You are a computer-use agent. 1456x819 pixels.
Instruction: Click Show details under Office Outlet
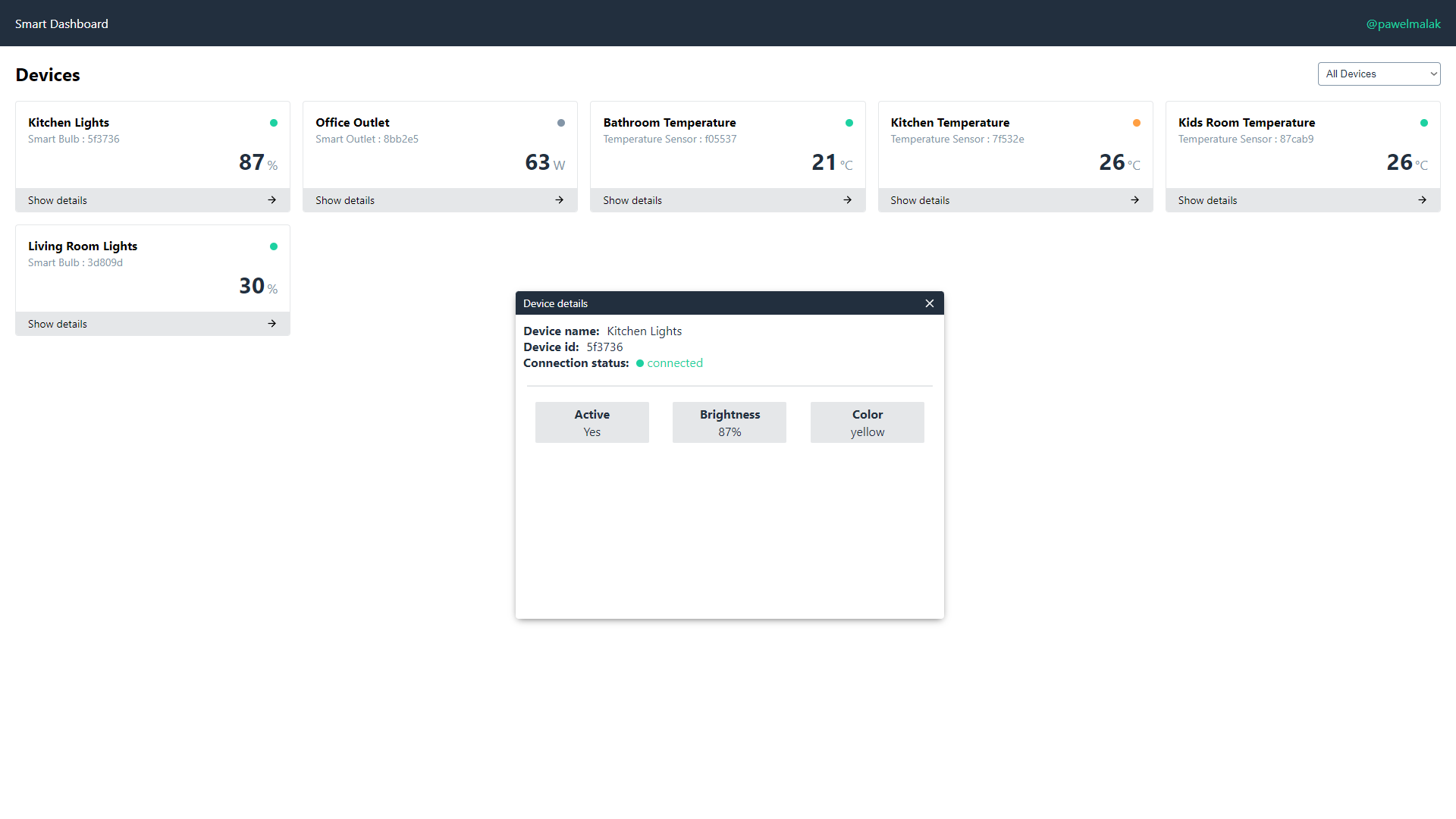[345, 200]
